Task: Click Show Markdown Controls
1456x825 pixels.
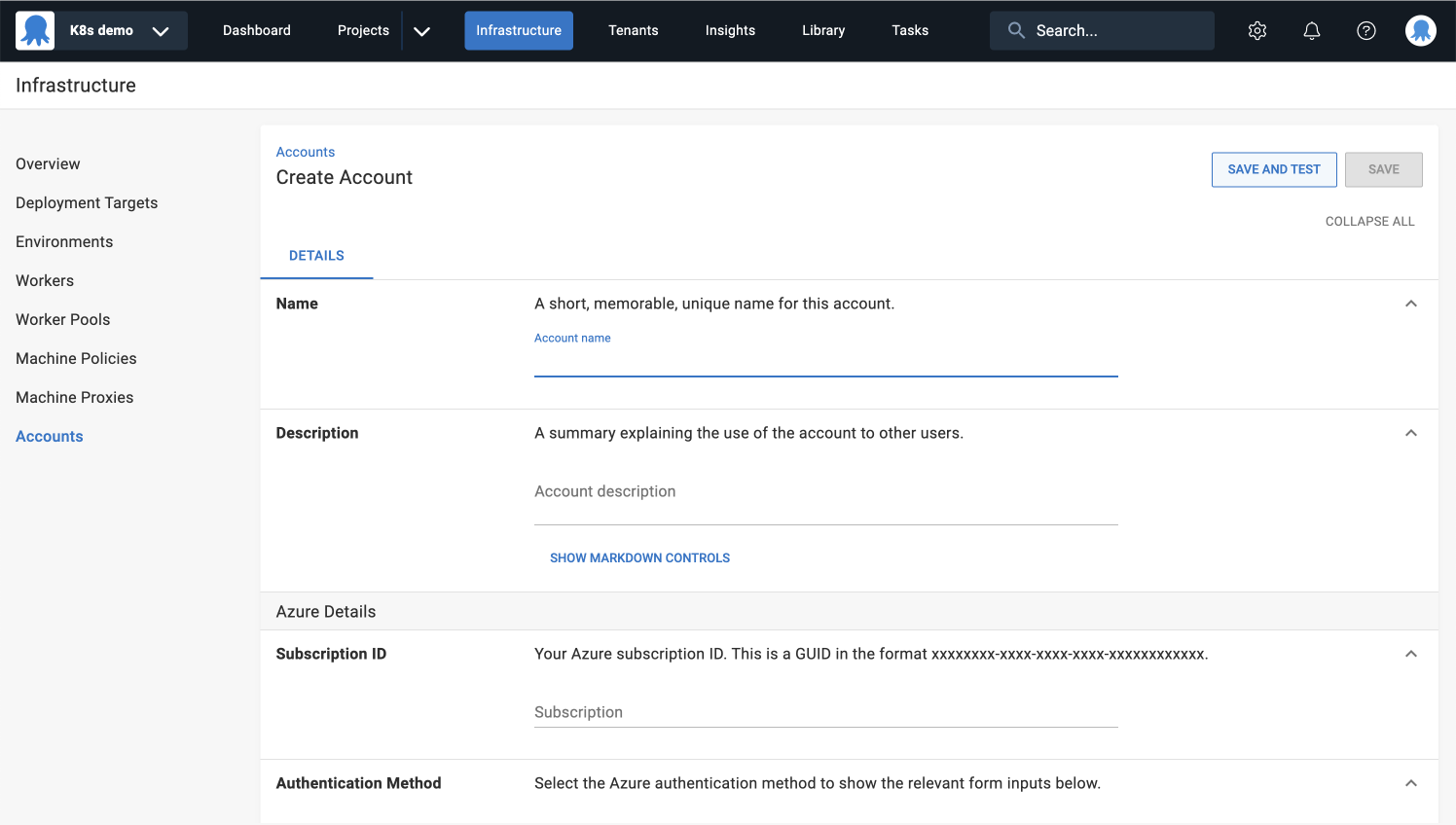Action: (x=639, y=557)
